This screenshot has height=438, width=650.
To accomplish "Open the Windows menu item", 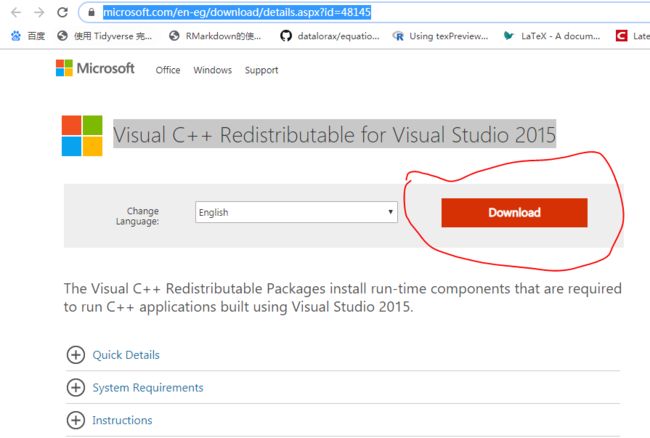I will point(212,70).
